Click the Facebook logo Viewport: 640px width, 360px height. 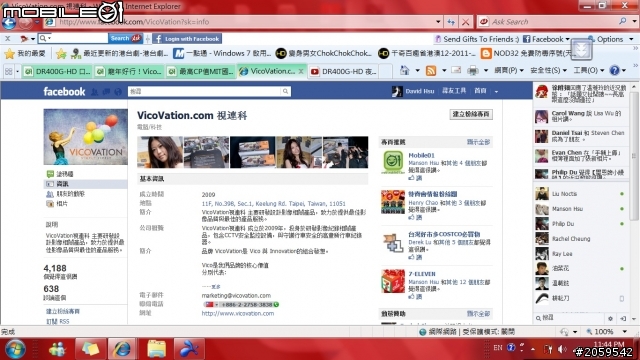coord(64,91)
